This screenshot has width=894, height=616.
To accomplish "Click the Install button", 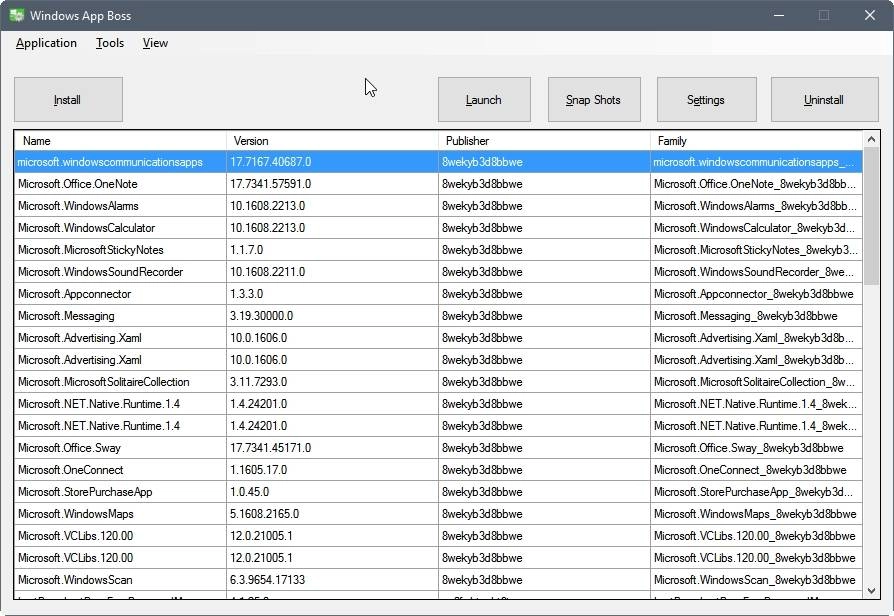I will point(68,100).
